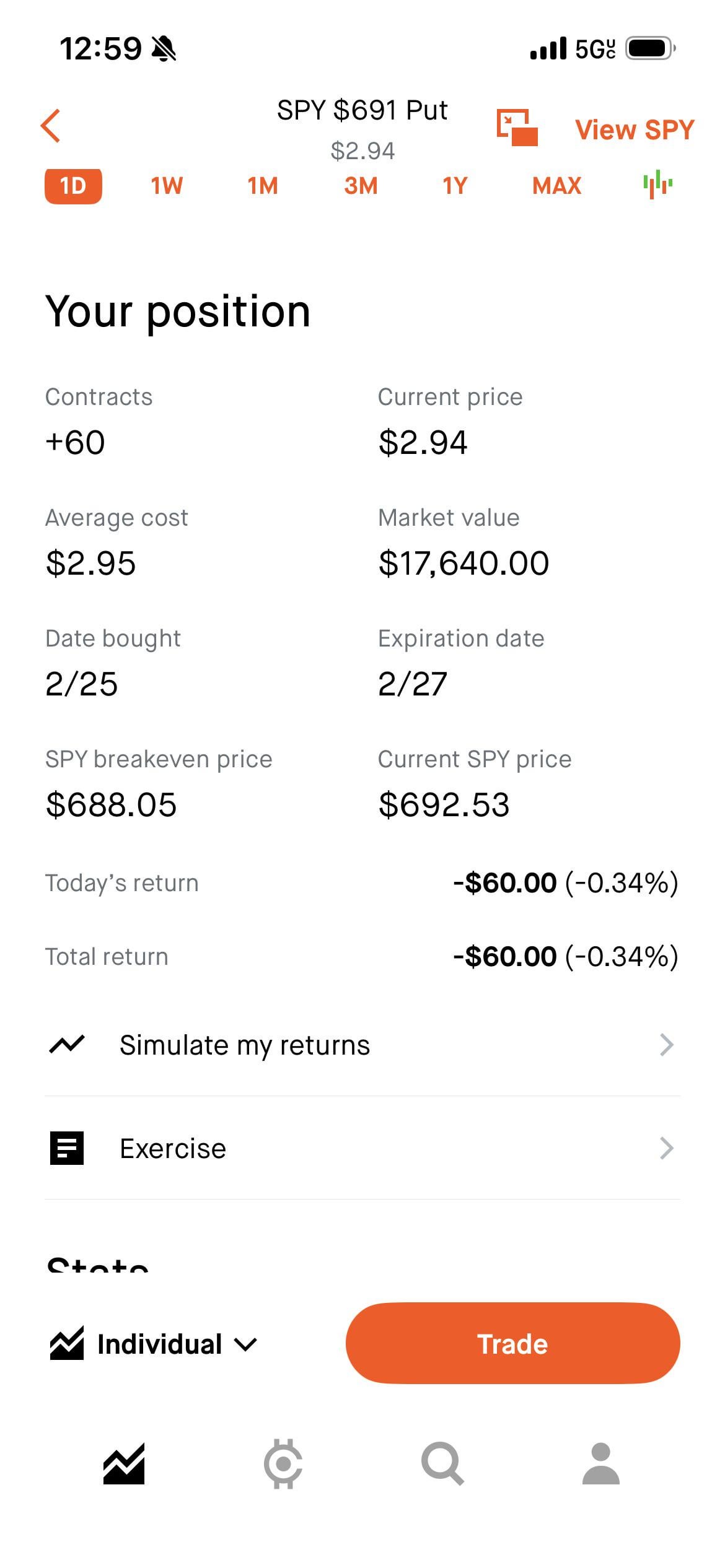Show the MAX chart range
This screenshot has height=1568, width=725.
tap(556, 186)
